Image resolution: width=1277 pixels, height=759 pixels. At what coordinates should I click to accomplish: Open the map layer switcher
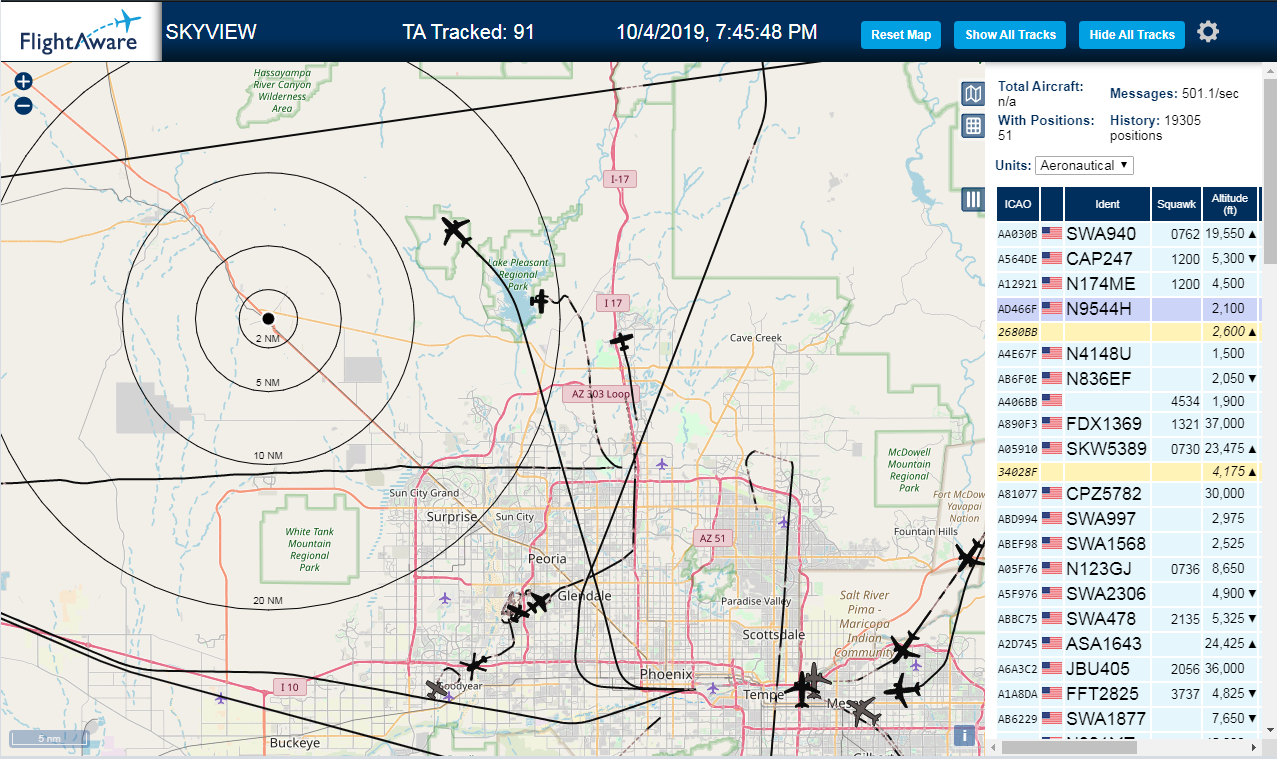click(x=973, y=94)
